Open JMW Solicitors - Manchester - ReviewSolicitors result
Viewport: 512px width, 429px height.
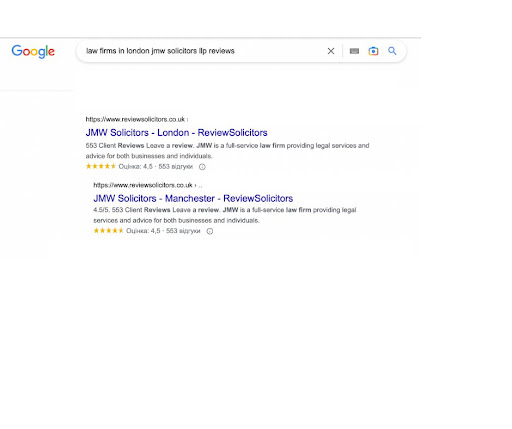coord(193,198)
